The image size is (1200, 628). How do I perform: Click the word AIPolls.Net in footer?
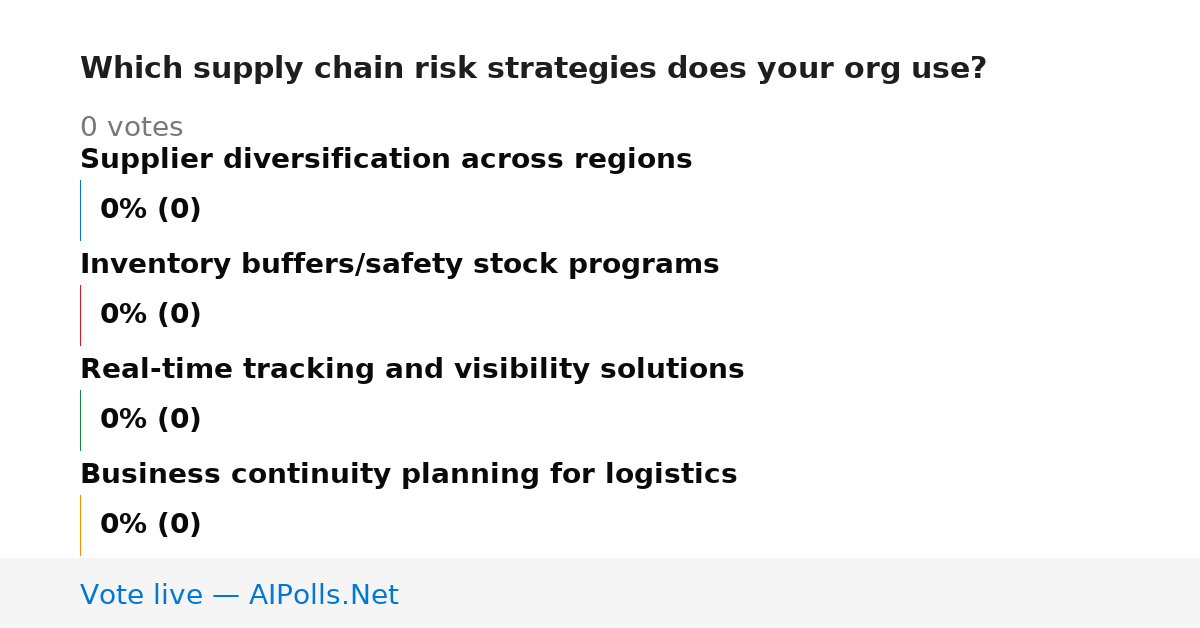323,596
